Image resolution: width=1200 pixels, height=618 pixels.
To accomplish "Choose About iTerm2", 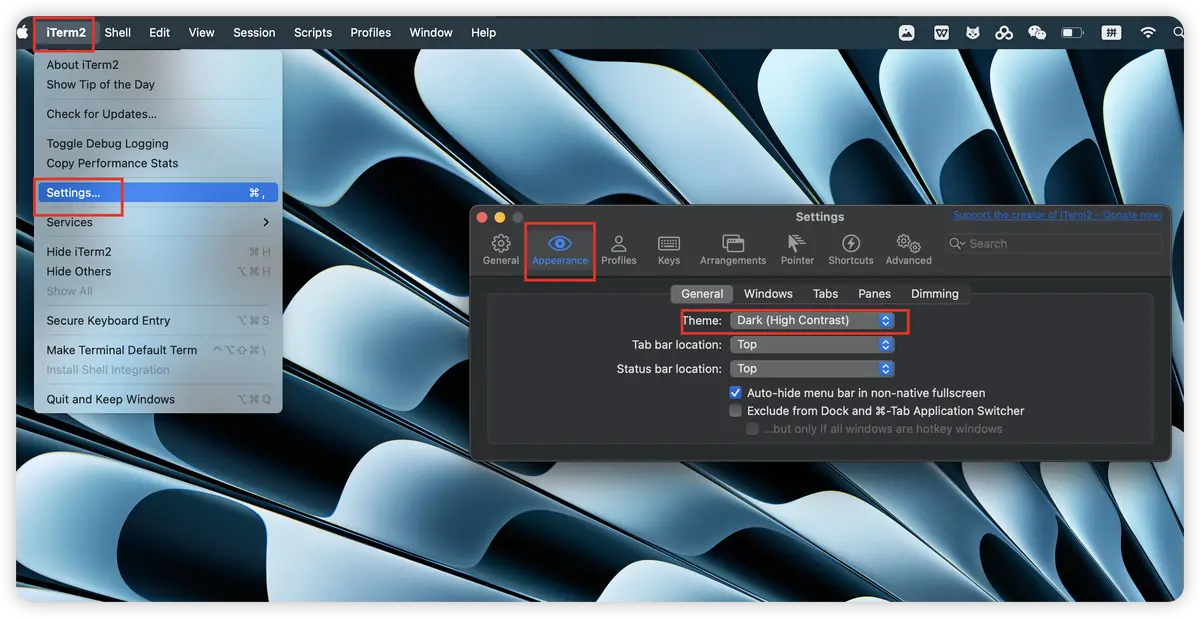I will point(157,65).
